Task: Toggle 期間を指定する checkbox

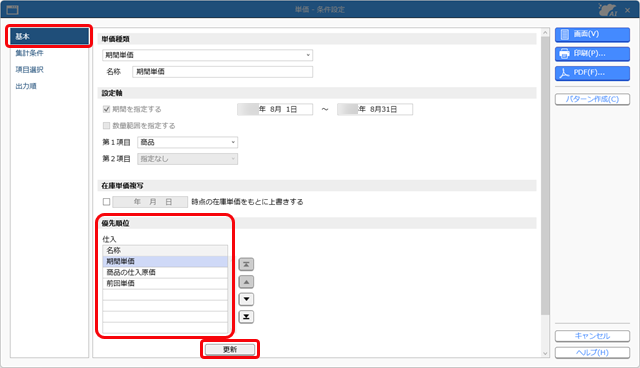Action: pos(107,109)
